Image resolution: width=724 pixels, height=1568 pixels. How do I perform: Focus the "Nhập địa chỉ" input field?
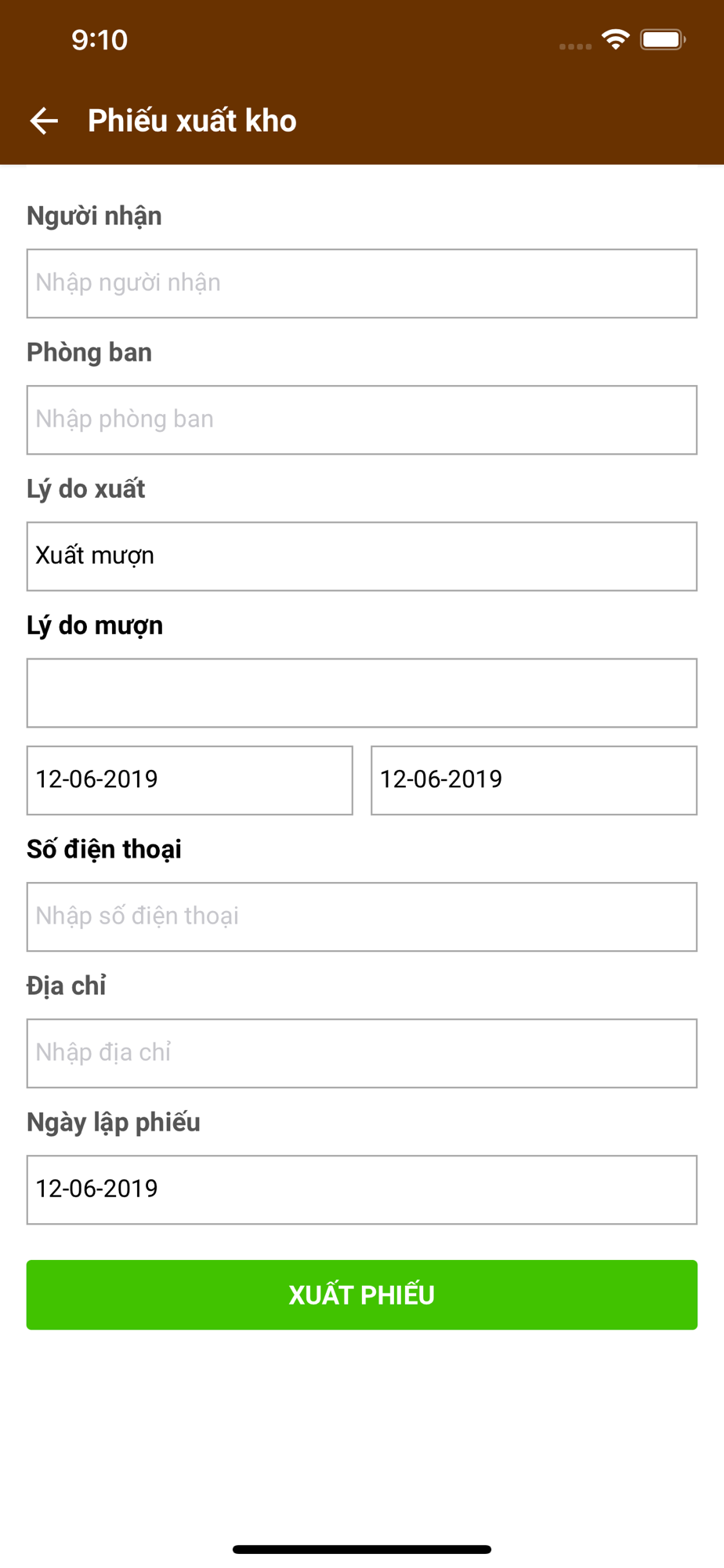(x=362, y=1053)
